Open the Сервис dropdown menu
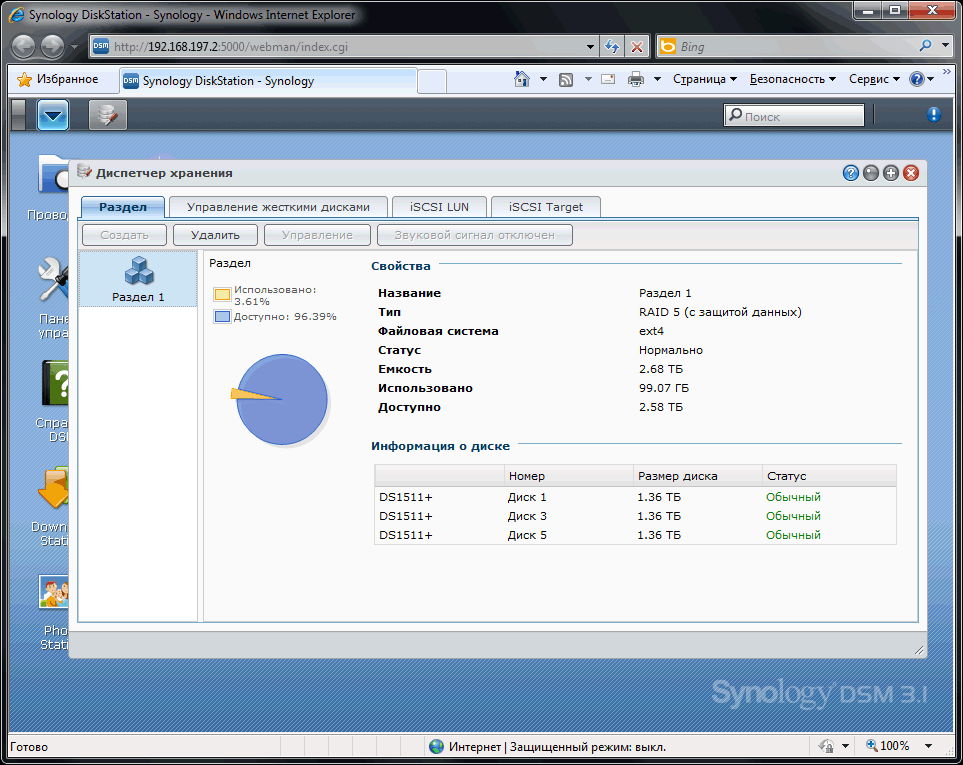 coord(873,79)
